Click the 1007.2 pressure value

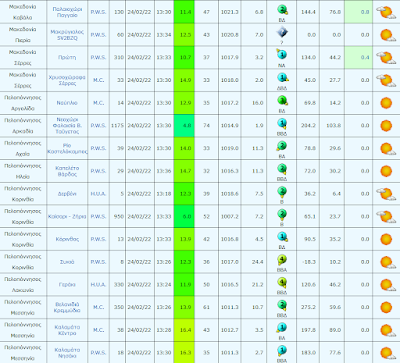pos(230,216)
